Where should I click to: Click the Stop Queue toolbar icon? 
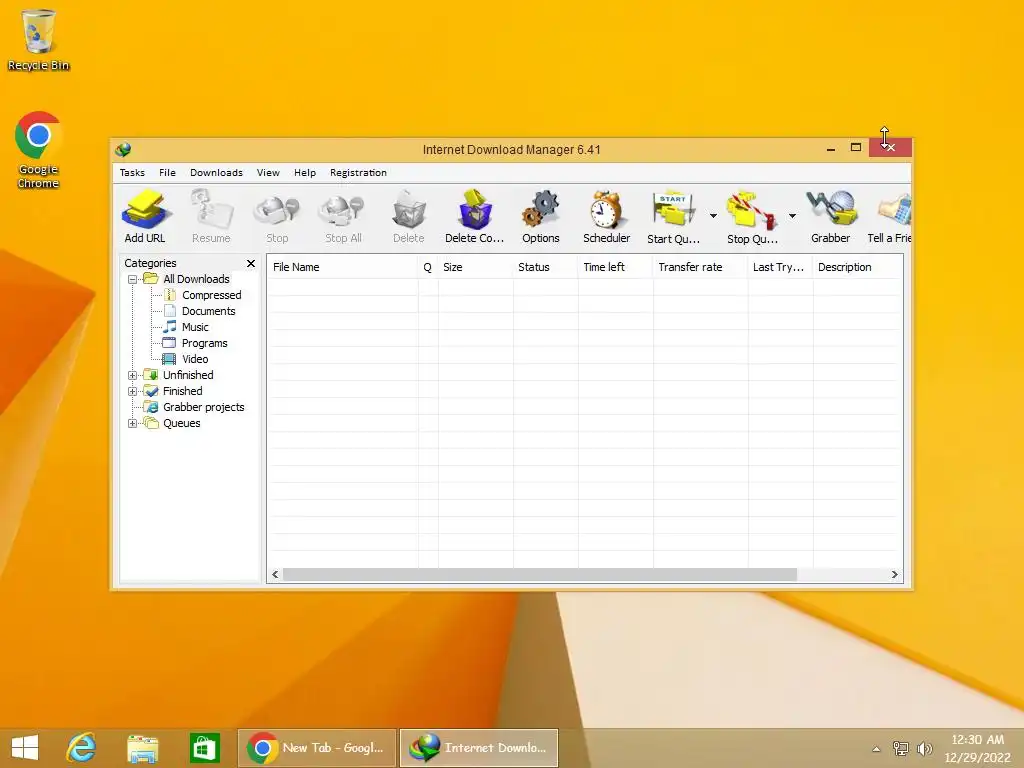point(752,217)
